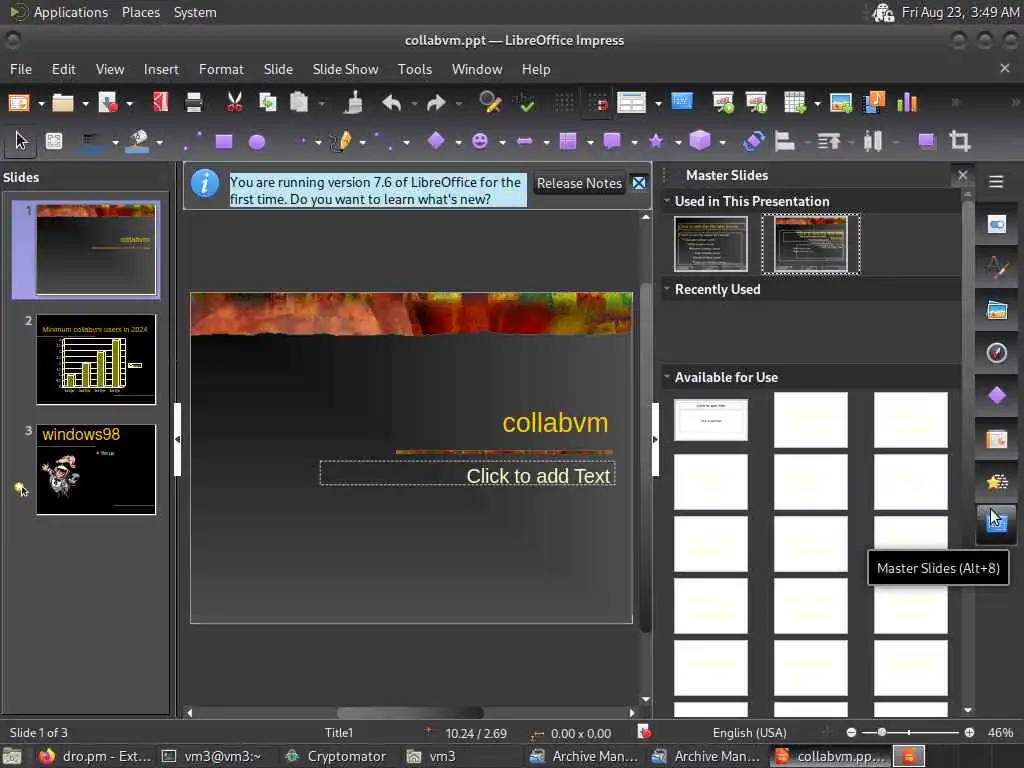
Task: Open Find and Replace magnifier icon
Action: (x=490, y=103)
